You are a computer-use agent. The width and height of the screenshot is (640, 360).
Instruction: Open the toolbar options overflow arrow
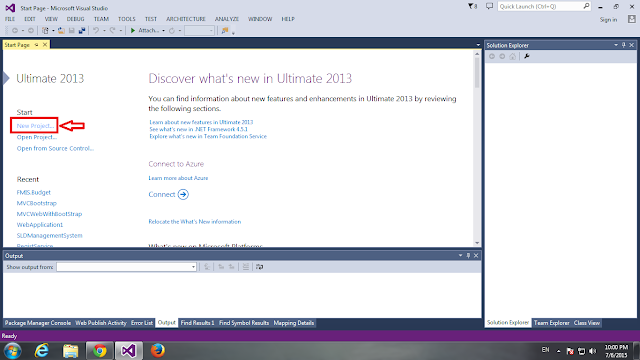[233, 33]
